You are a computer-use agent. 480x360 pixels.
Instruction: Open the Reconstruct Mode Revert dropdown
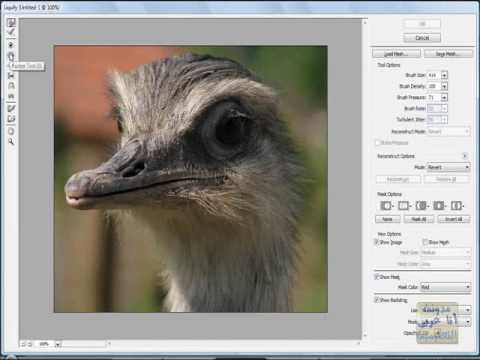coord(449,167)
